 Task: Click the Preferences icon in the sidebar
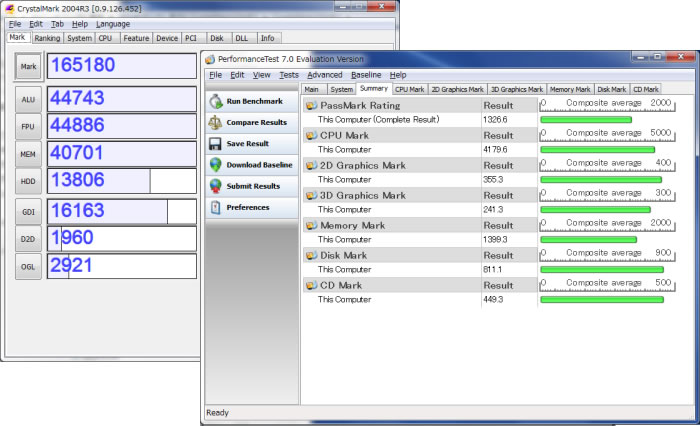click(216, 207)
